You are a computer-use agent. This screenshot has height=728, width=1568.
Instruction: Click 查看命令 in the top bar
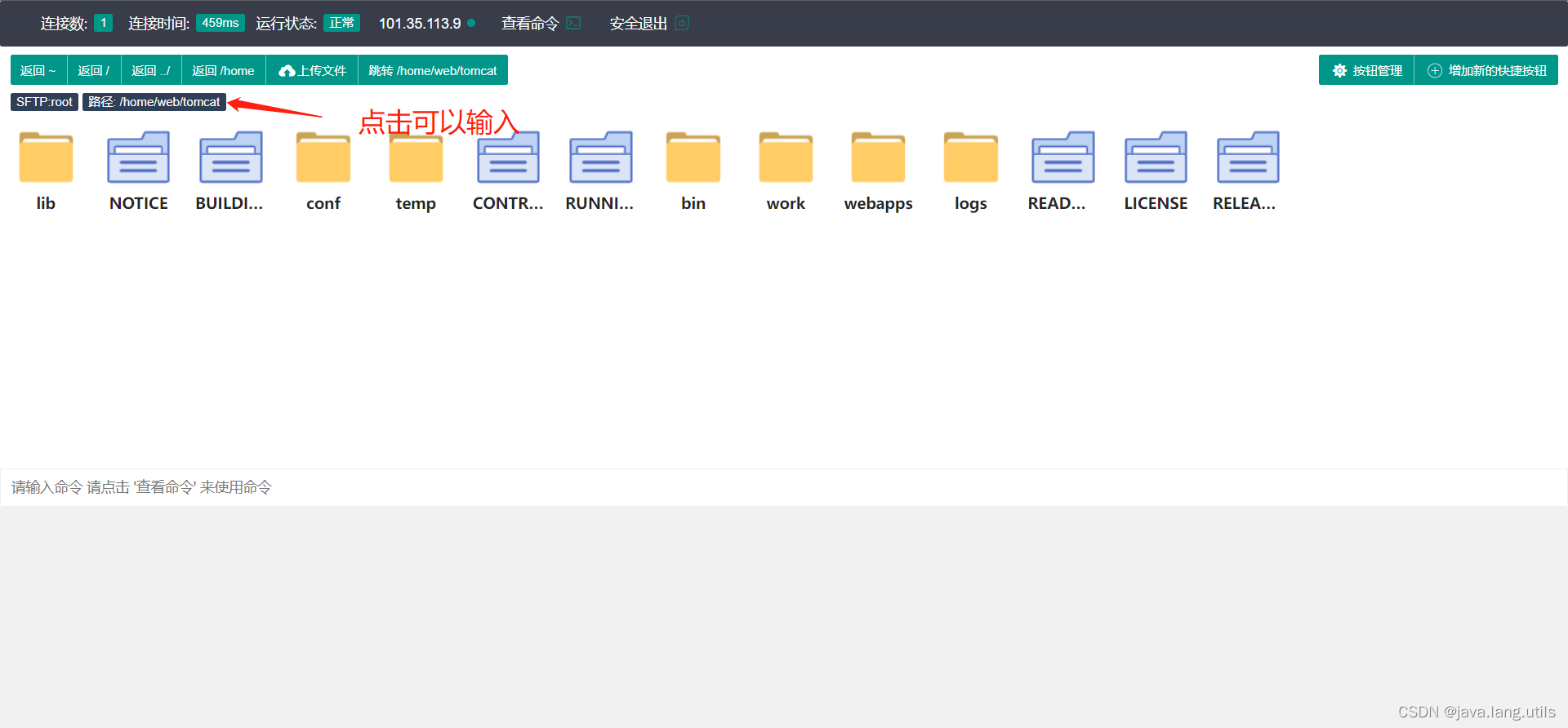click(x=529, y=23)
